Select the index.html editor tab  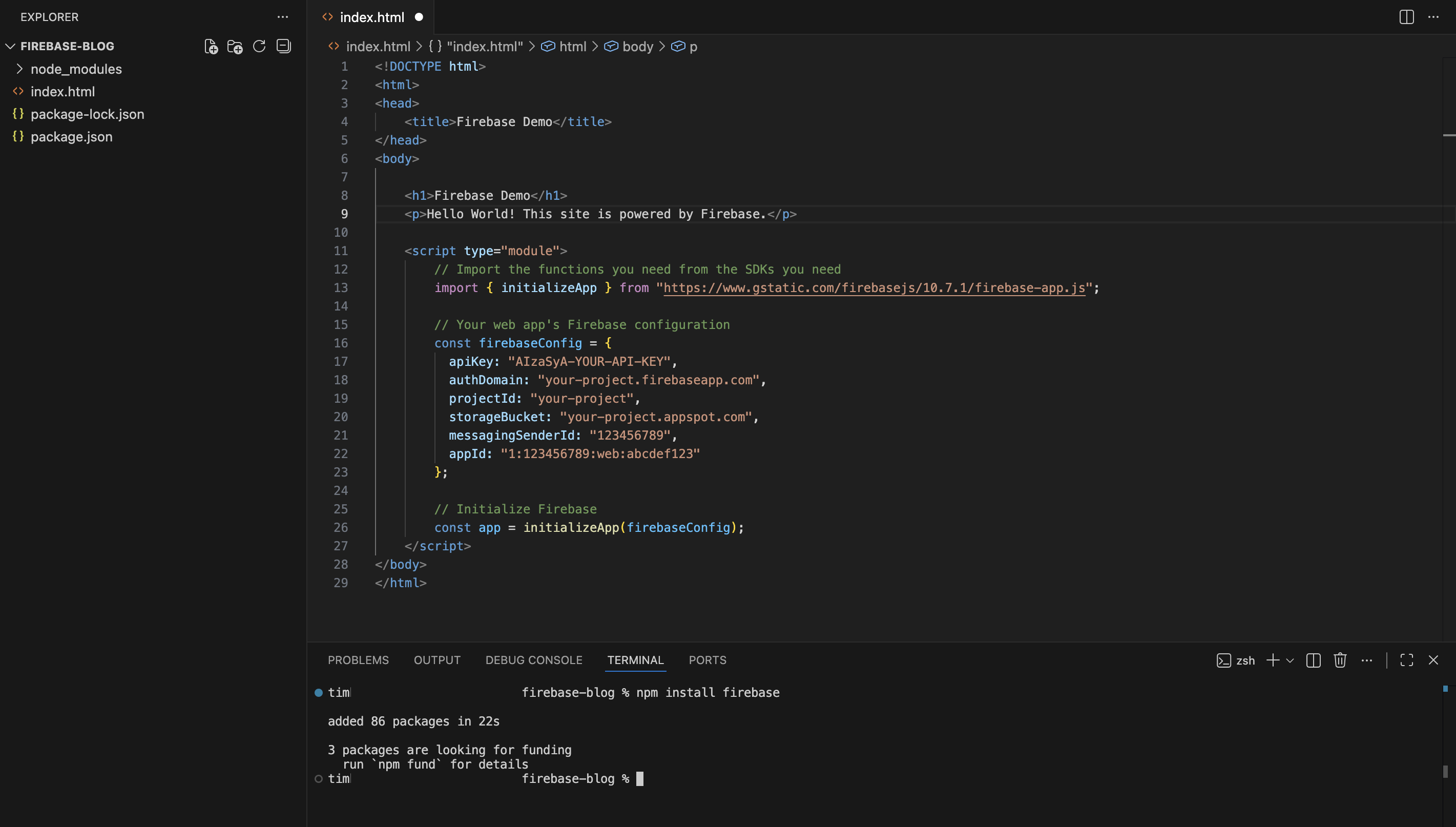pos(372,17)
